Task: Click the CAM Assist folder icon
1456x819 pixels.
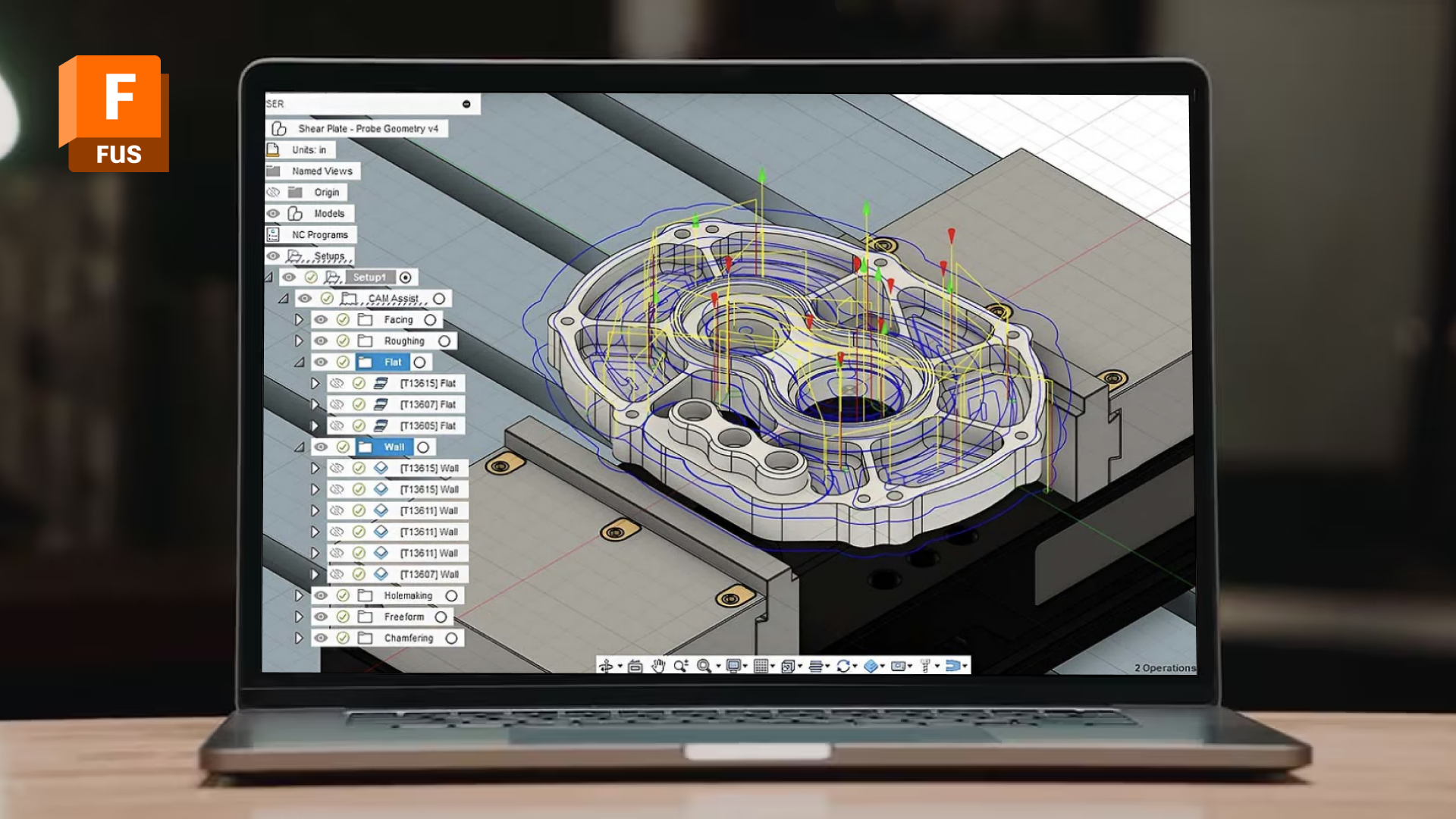Action: (350, 299)
